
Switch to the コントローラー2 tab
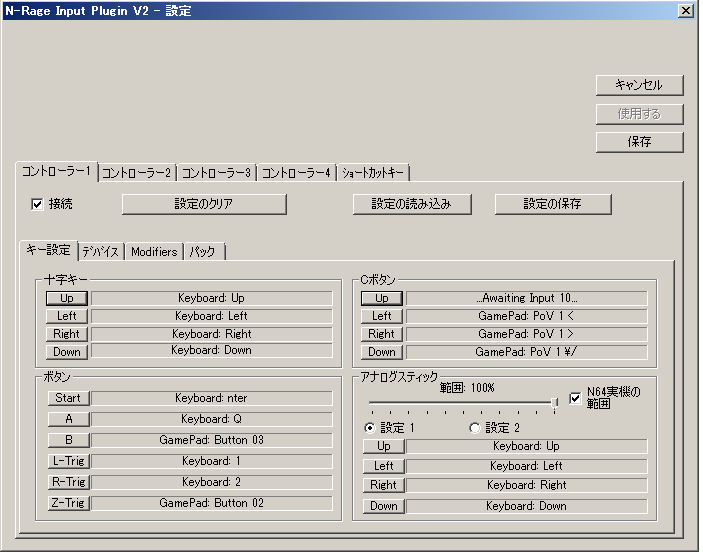(137, 173)
